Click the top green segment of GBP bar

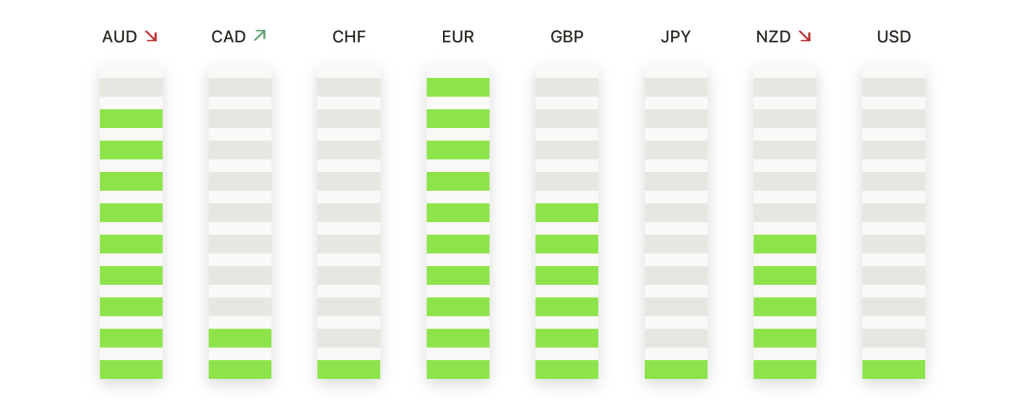567,212
